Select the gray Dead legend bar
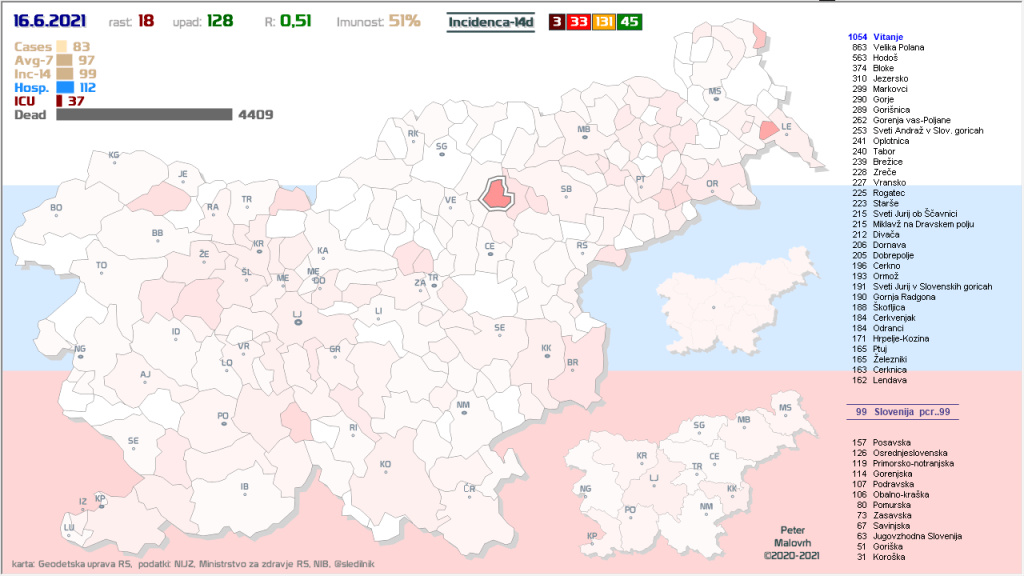Viewport: 1024px width, 576px height. pyautogui.click(x=144, y=115)
